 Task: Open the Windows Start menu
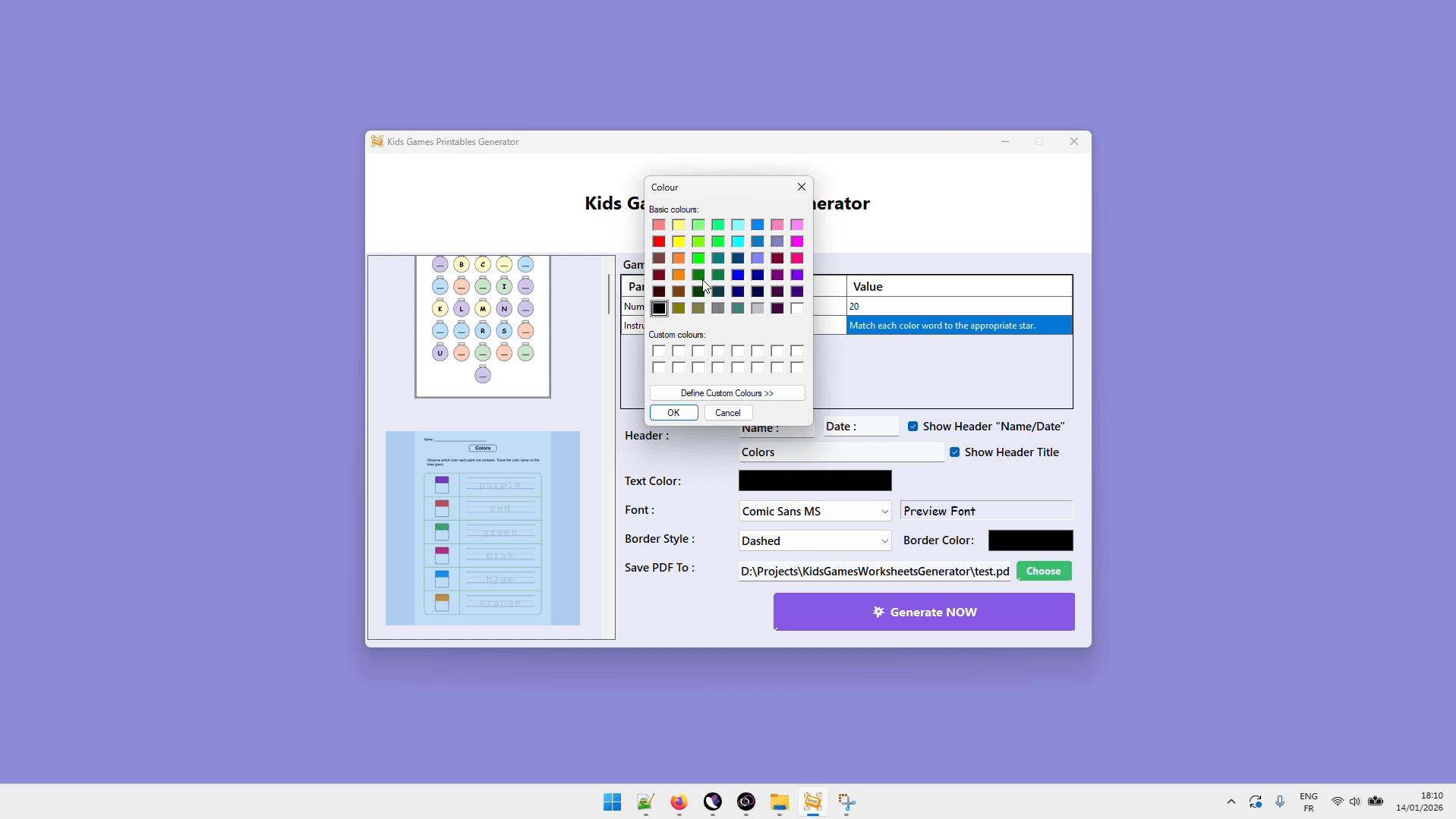[x=612, y=802]
